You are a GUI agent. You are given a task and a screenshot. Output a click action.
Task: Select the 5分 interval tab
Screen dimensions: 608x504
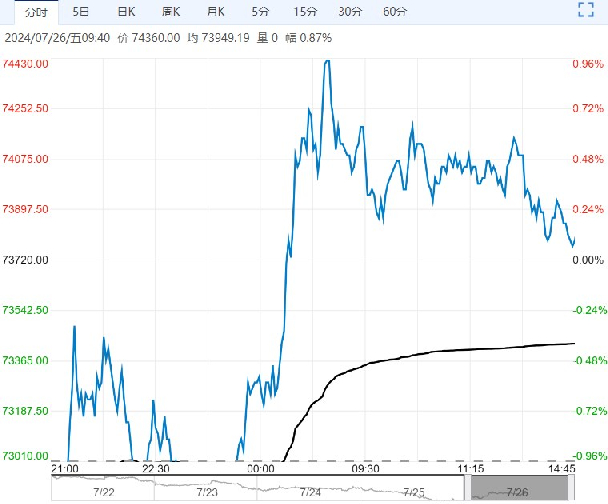[x=260, y=12]
